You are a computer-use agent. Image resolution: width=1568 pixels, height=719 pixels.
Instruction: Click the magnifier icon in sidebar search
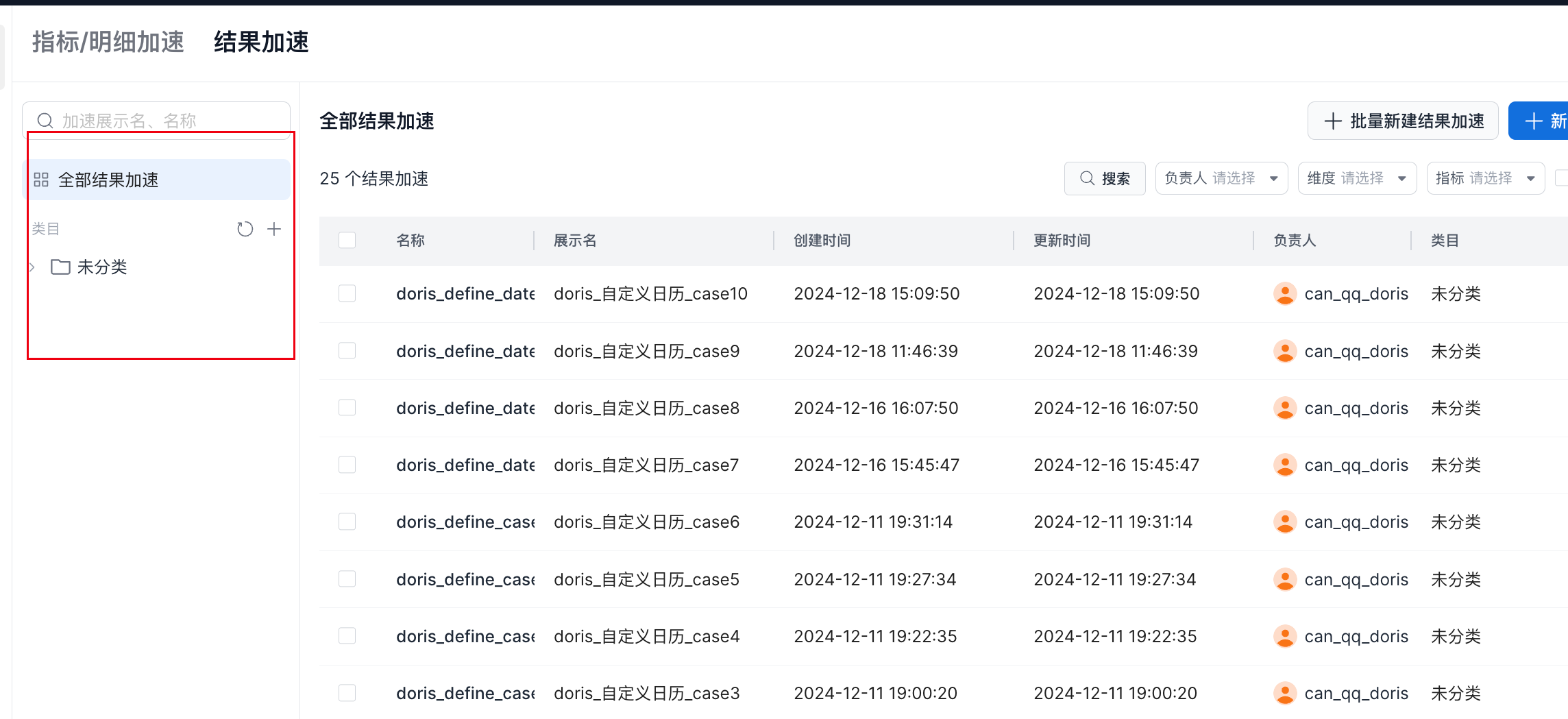[45, 121]
